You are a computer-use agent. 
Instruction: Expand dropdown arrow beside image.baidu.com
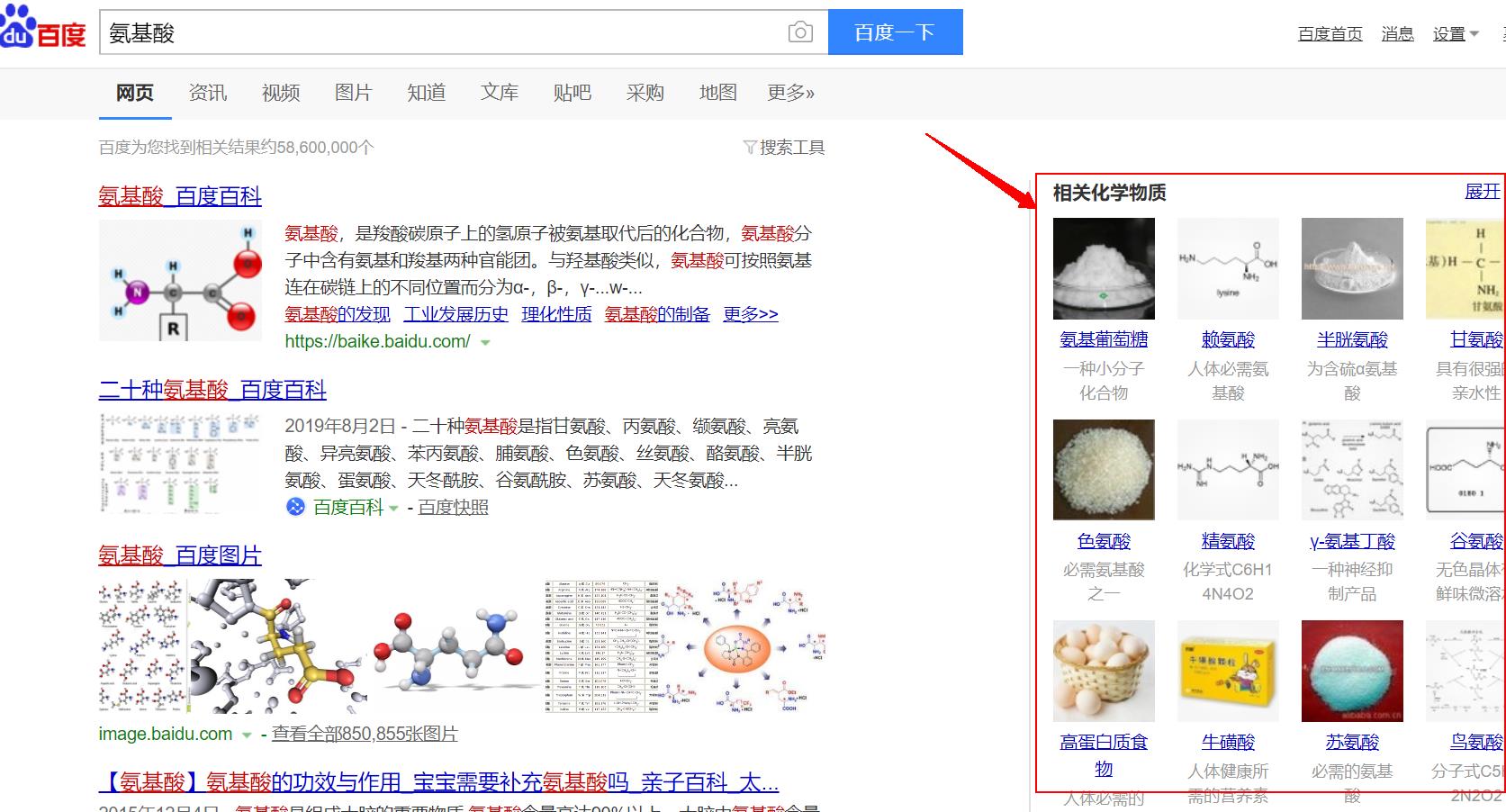pos(246,735)
